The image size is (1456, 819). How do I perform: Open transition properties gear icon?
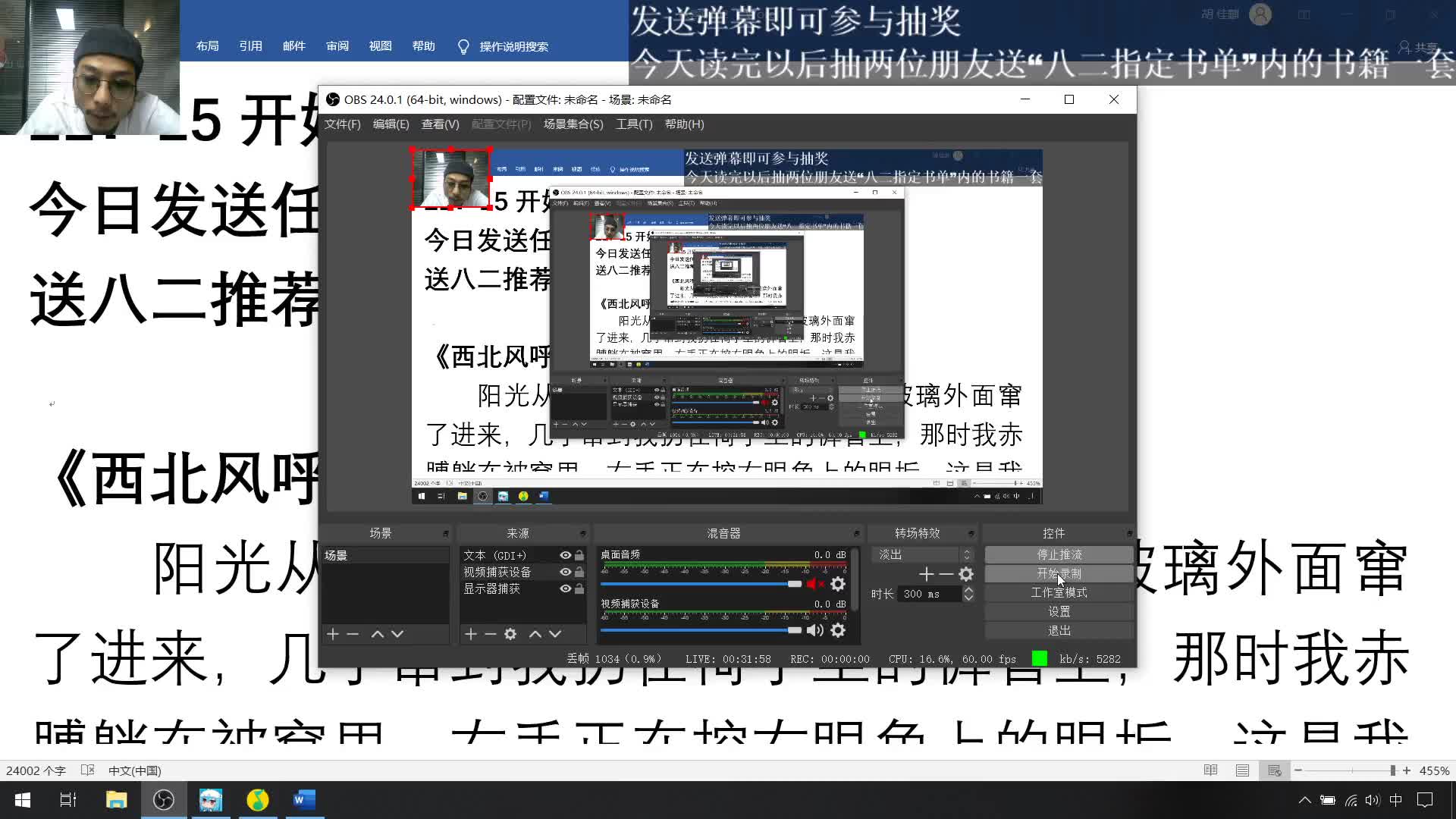966,574
